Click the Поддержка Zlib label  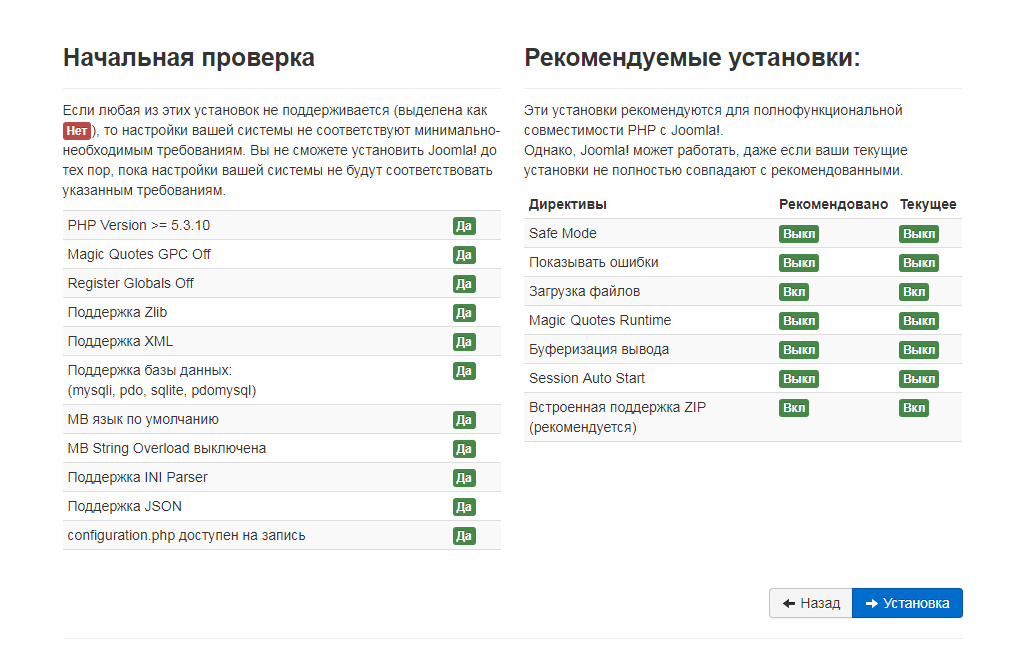(x=117, y=312)
